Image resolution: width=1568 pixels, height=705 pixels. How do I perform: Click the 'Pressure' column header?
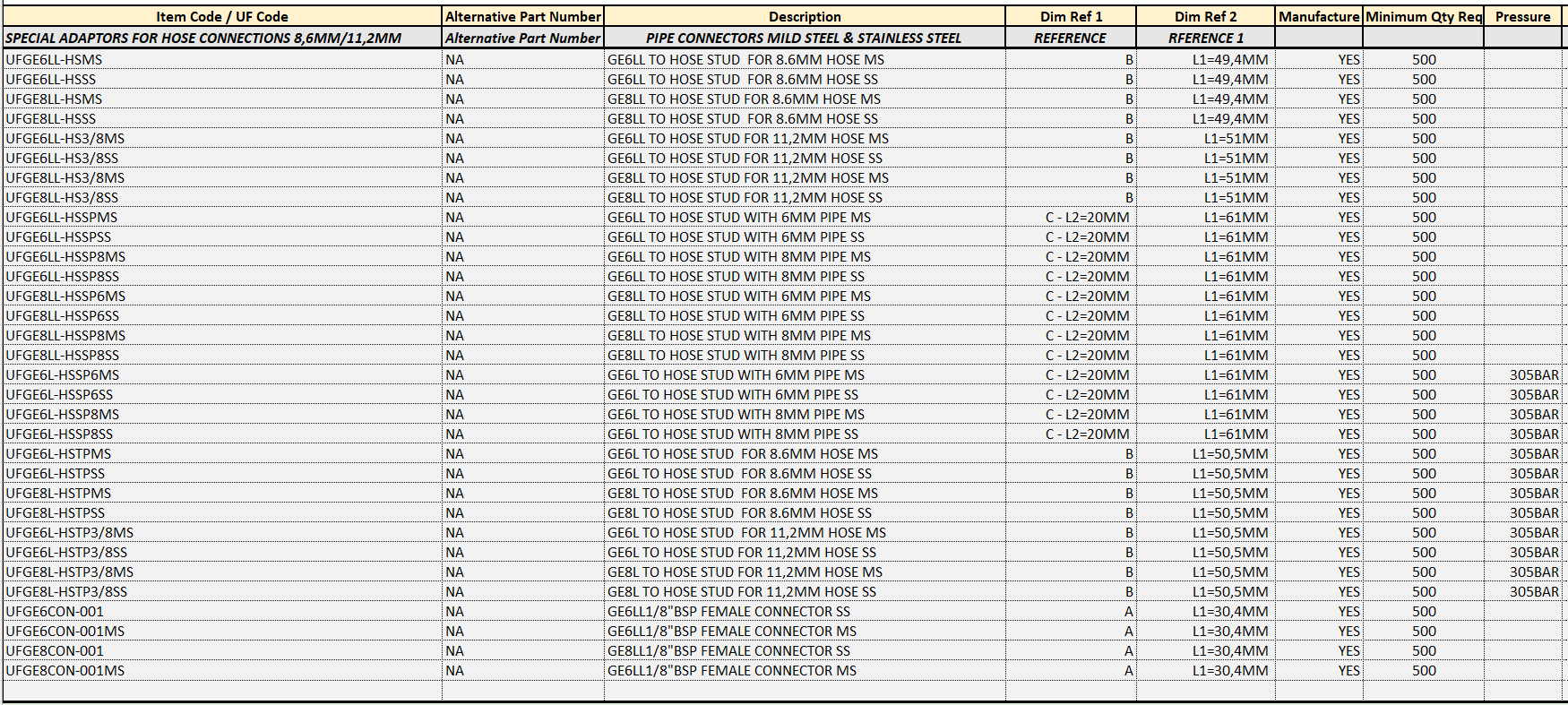[x=1522, y=16]
